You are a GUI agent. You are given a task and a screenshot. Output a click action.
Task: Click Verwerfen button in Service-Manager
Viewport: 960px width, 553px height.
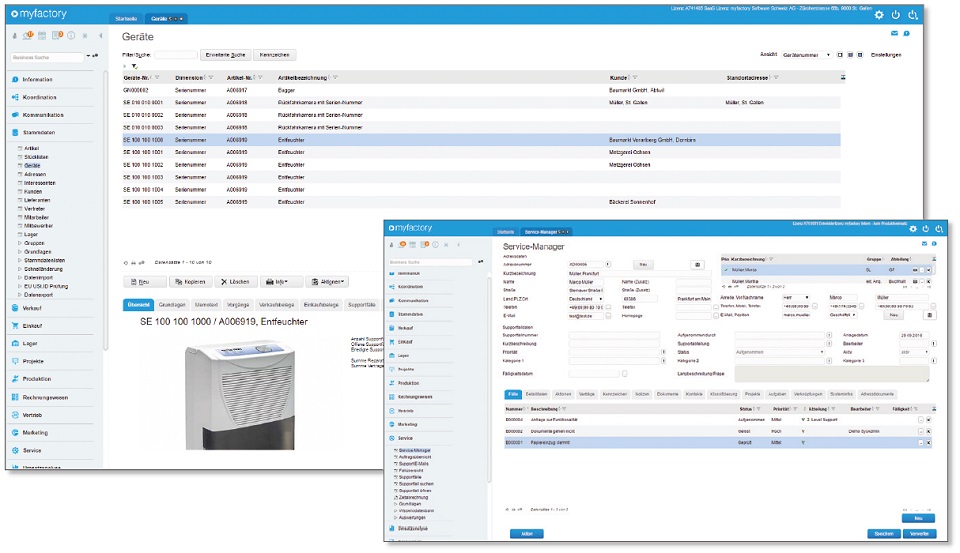(x=919, y=534)
